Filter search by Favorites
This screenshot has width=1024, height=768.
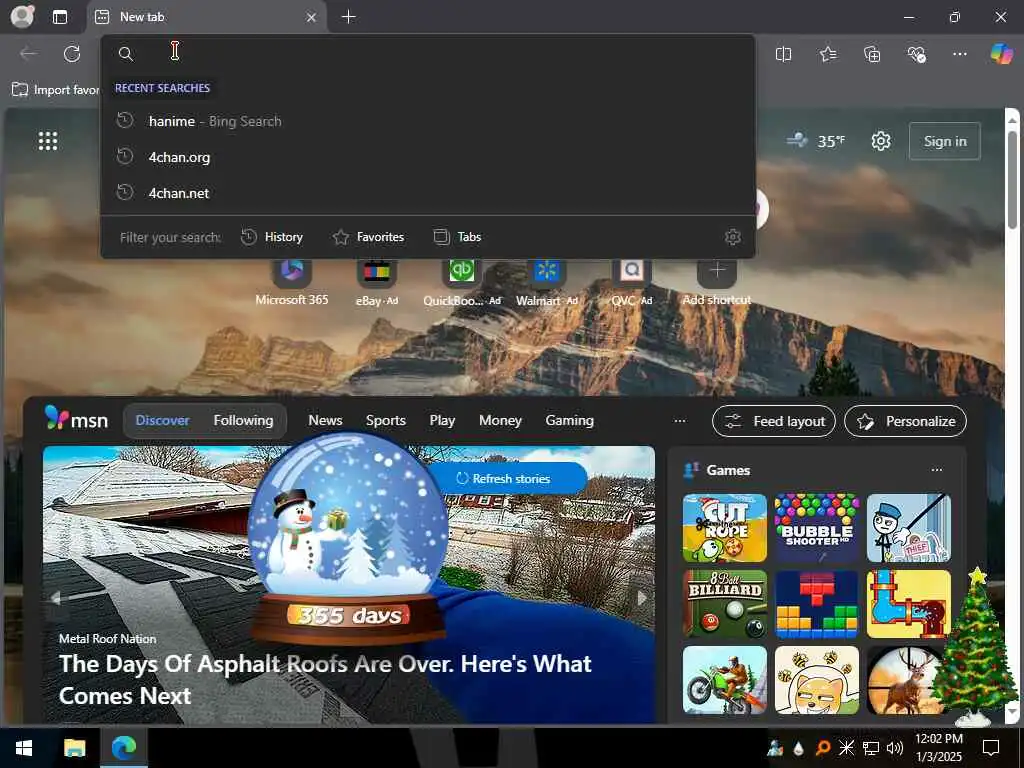click(368, 237)
